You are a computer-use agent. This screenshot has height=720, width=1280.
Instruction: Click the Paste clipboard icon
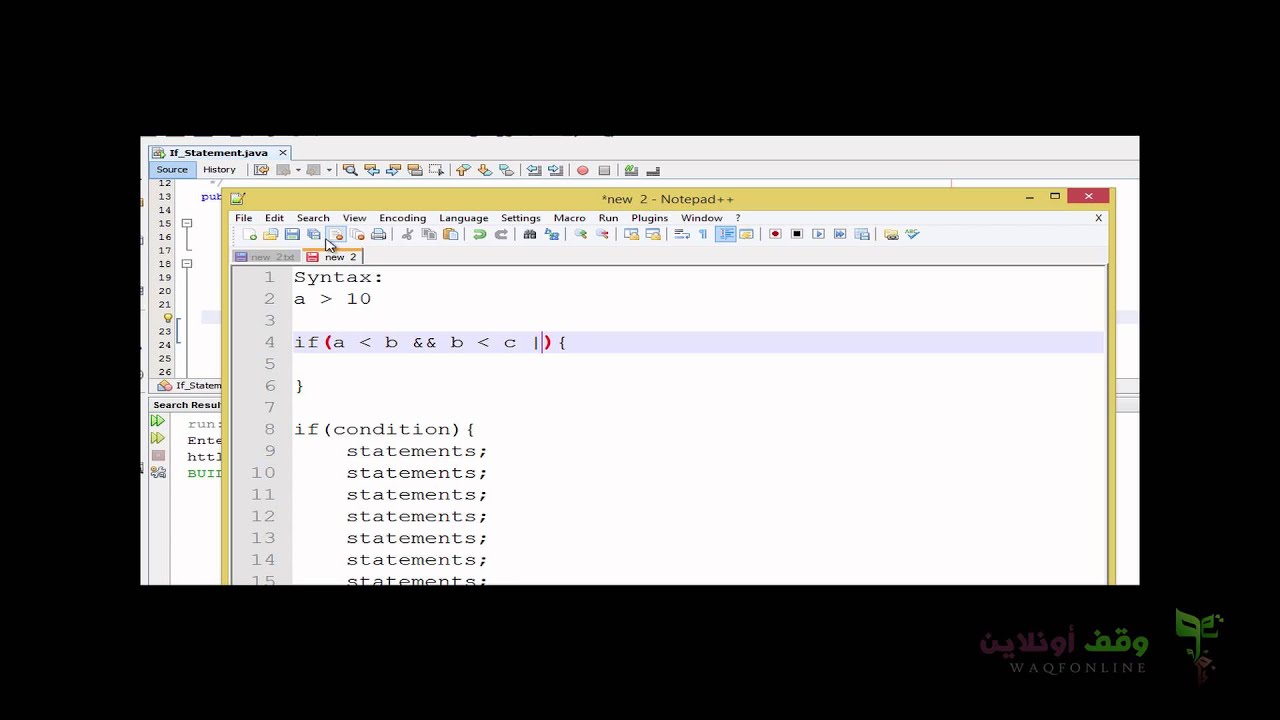click(x=451, y=234)
